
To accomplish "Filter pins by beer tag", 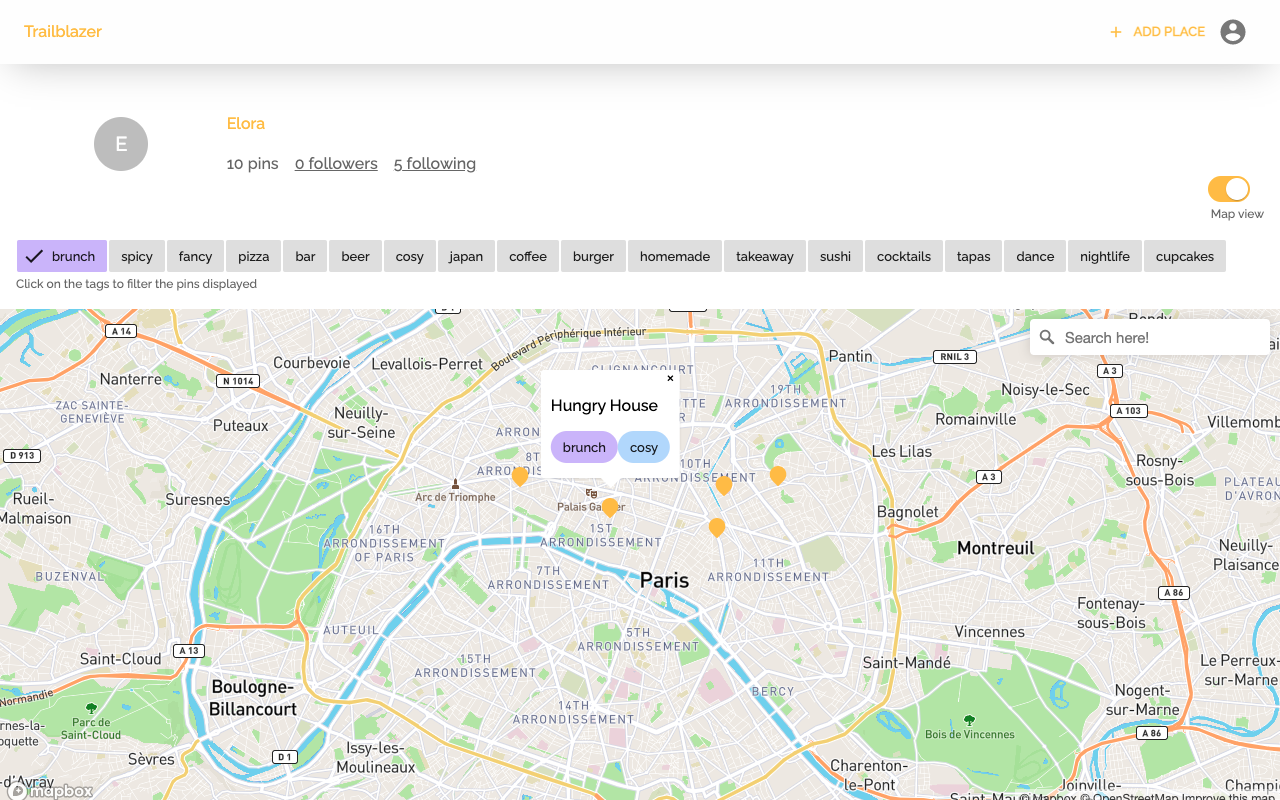I will [355, 256].
